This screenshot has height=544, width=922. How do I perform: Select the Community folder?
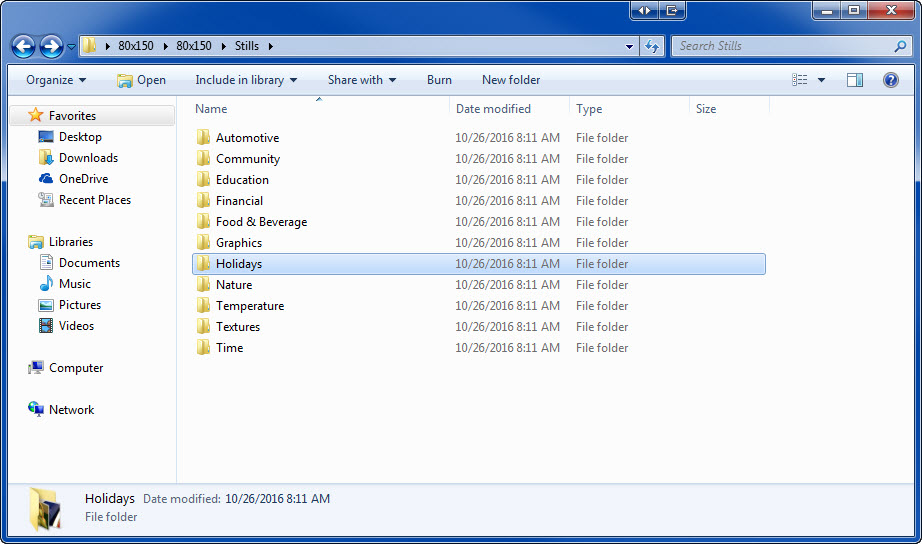tap(248, 159)
